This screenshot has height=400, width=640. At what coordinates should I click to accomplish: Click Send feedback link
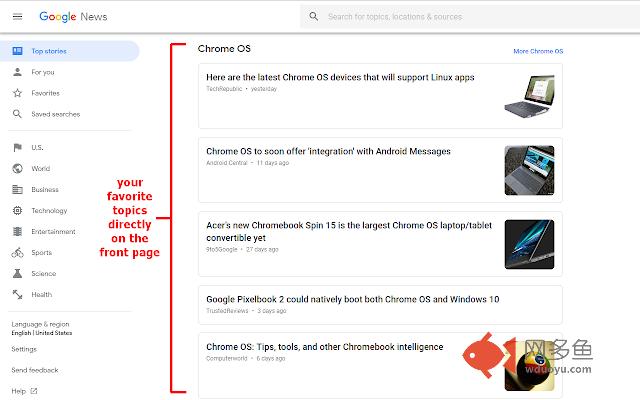tap(35, 370)
